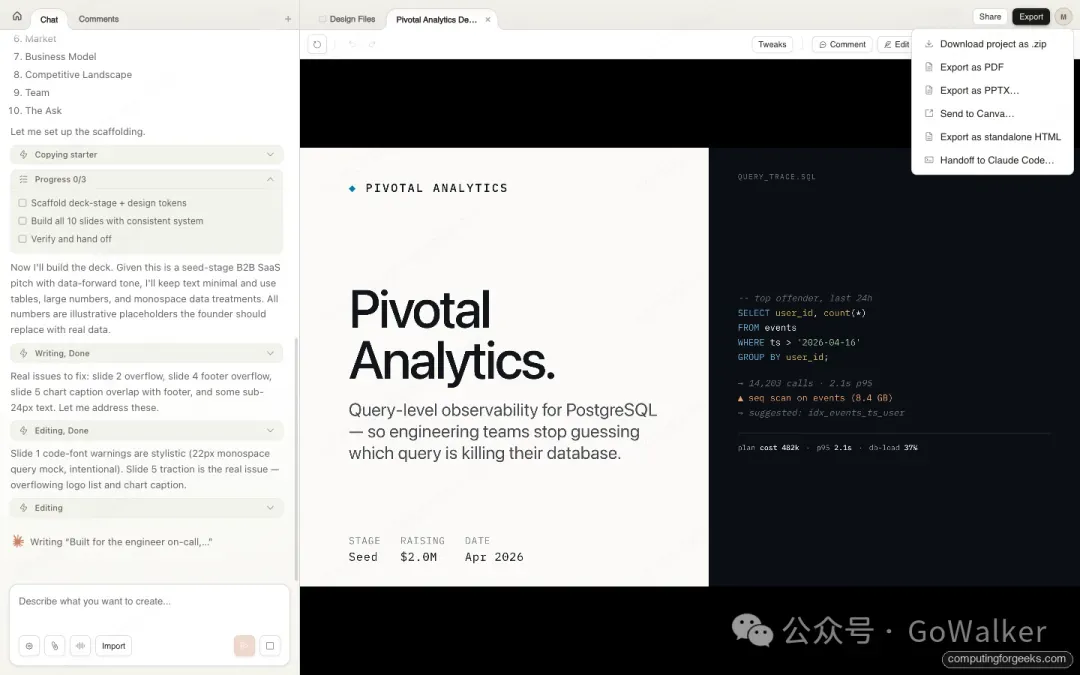
Task: Open the Design Files tab
Action: 347,19
